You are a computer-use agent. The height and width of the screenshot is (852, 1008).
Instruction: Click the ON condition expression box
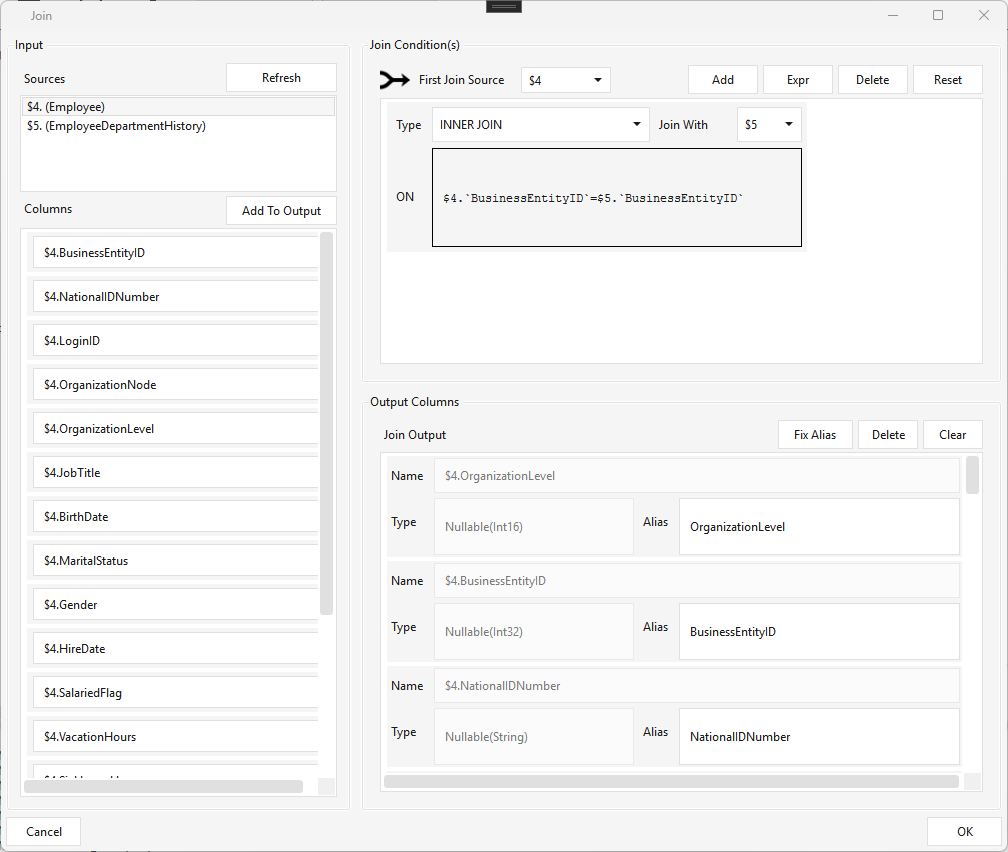[616, 197]
